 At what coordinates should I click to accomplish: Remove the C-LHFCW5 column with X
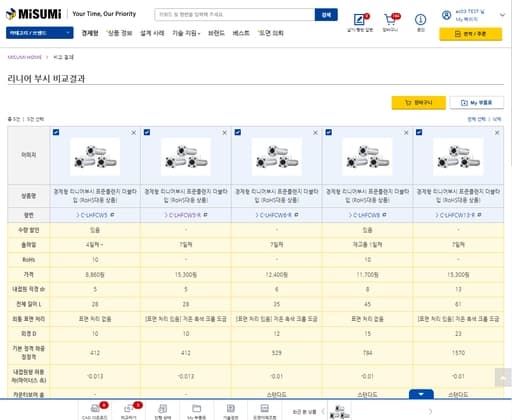click(x=134, y=133)
